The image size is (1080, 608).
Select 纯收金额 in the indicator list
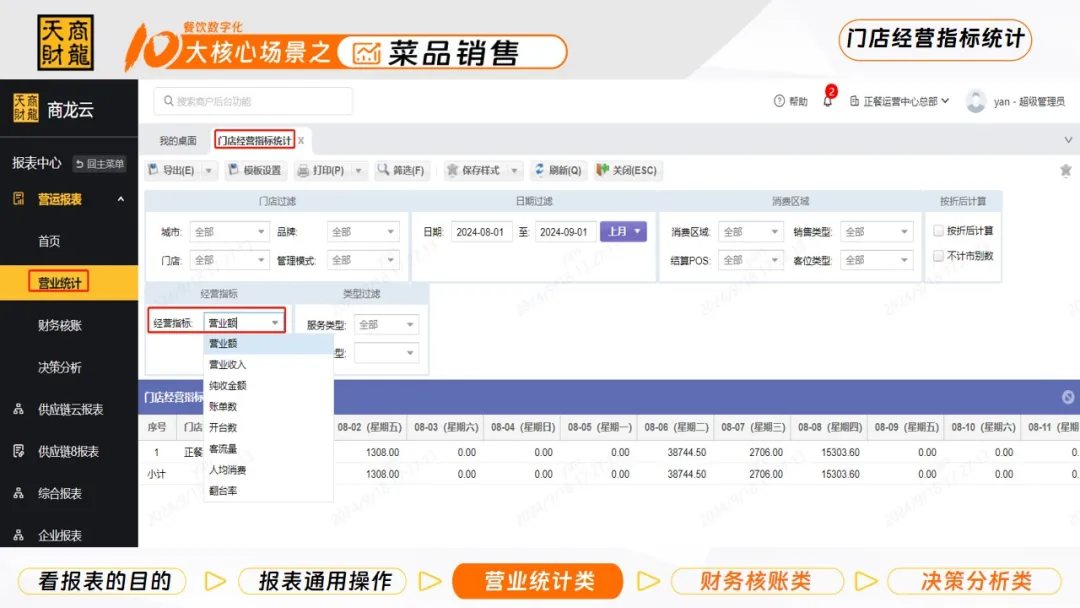[x=269, y=386]
